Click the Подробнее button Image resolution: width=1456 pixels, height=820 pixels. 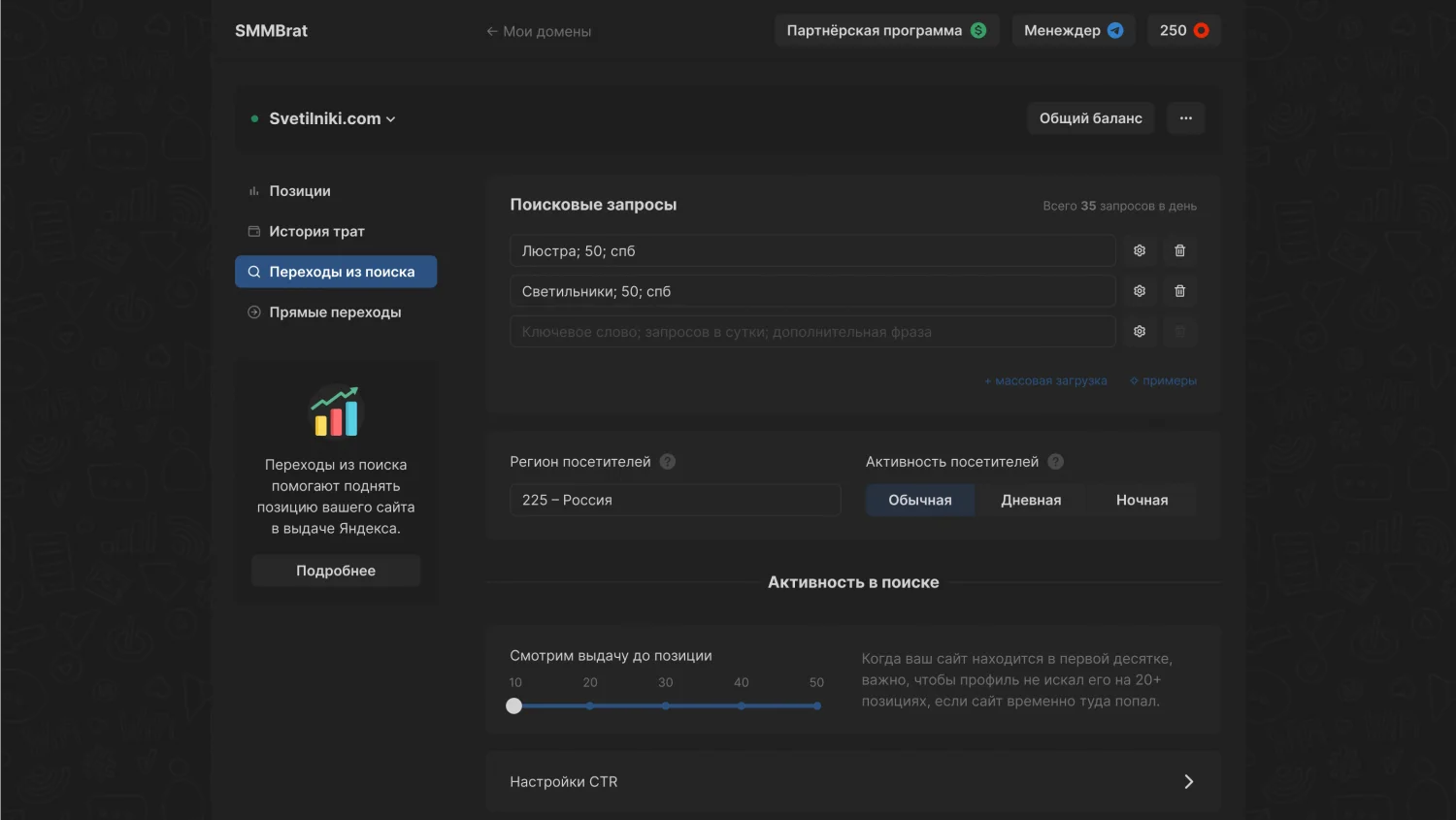336,571
